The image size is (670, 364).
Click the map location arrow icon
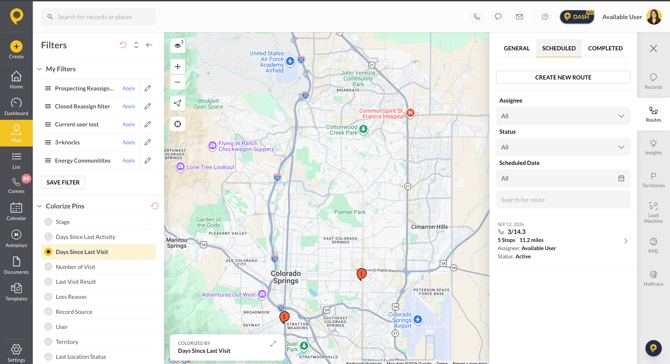(178, 103)
